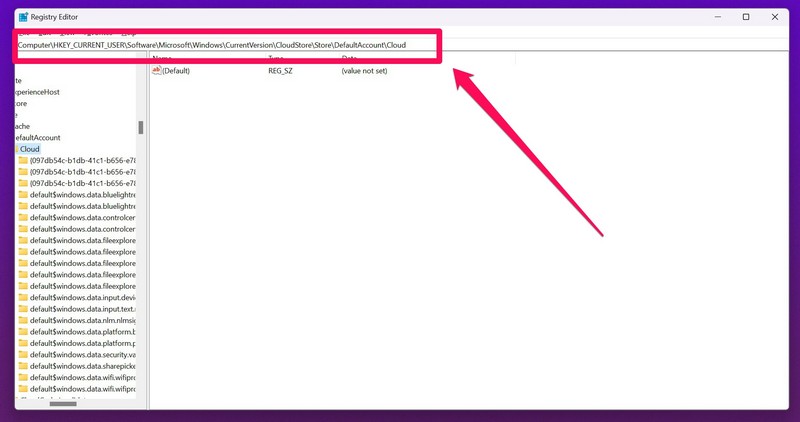Click folder icon of default$windows.data.input.text key
Viewport: 800px width, 422px height.
[x=23, y=309]
